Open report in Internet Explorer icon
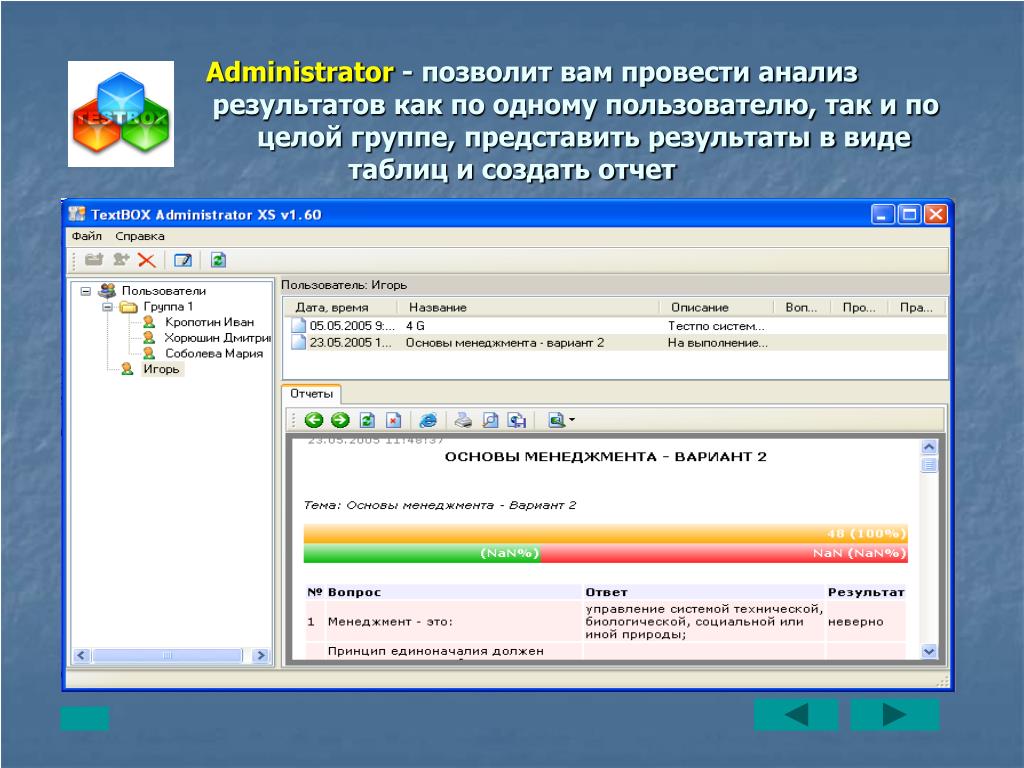Screen dimensions: 1024x768 (428, 421)
